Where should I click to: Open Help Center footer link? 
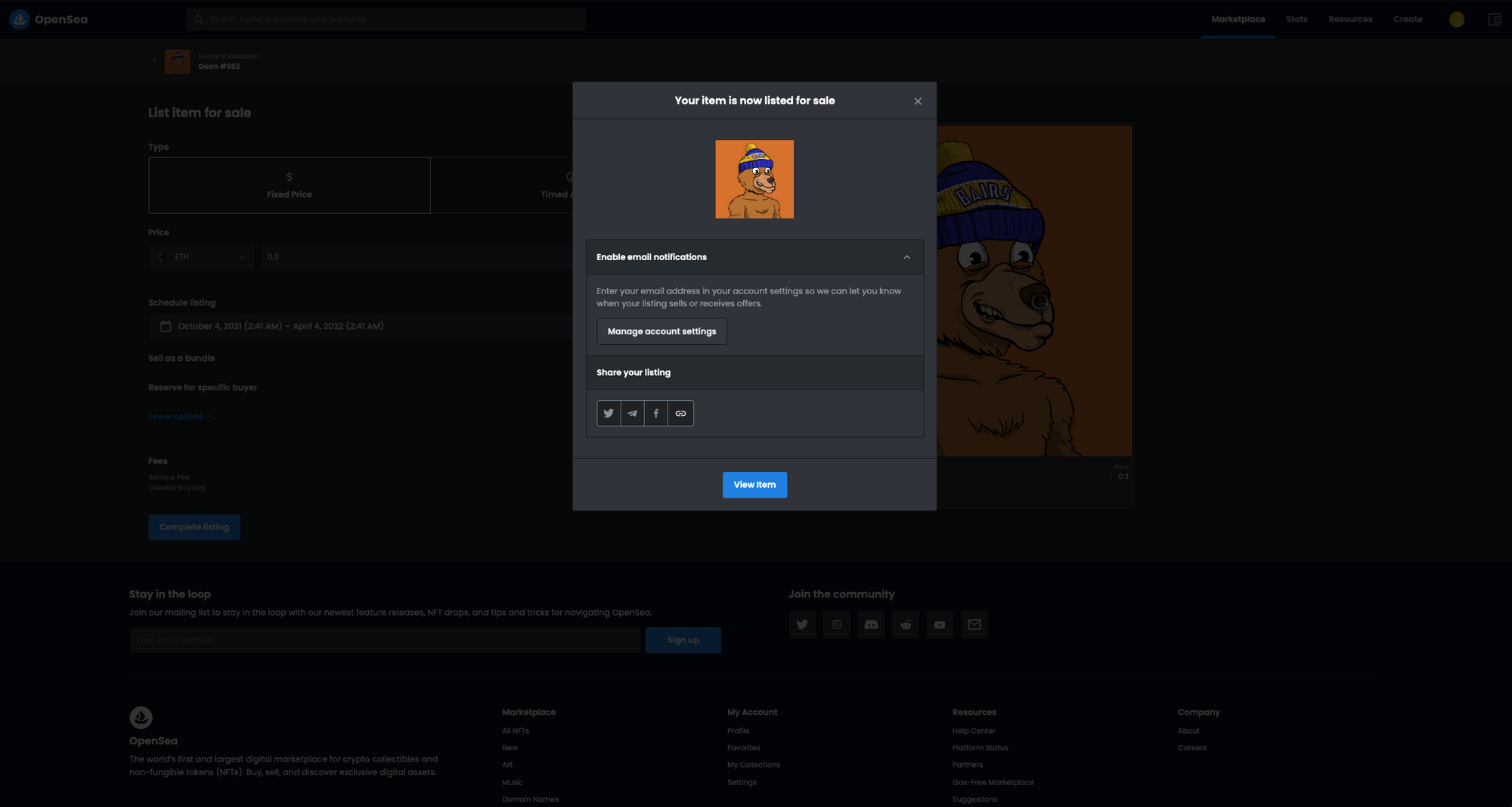(x=974, y=731)
